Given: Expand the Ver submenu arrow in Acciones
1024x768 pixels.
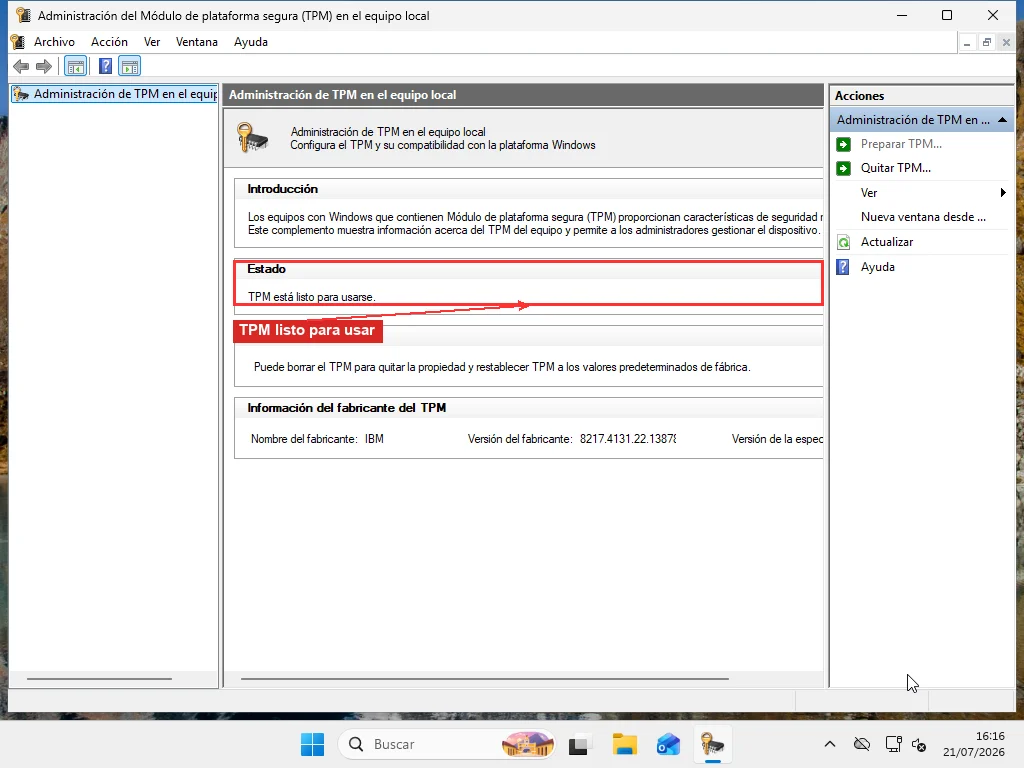Looking at the screenshot, I should 1002,193.
